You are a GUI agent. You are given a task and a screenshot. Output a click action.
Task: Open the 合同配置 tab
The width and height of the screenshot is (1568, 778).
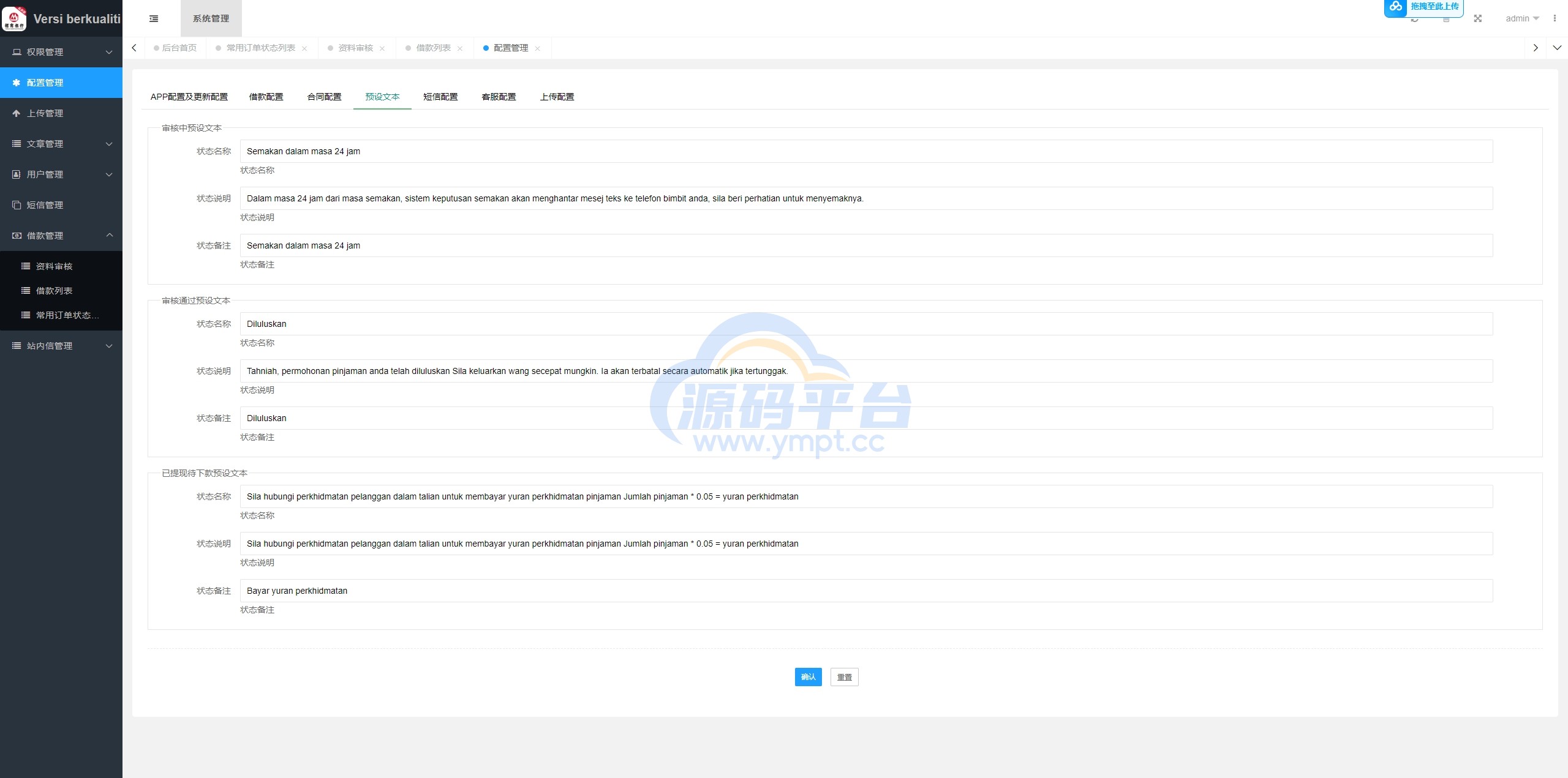tap(325, 97)
